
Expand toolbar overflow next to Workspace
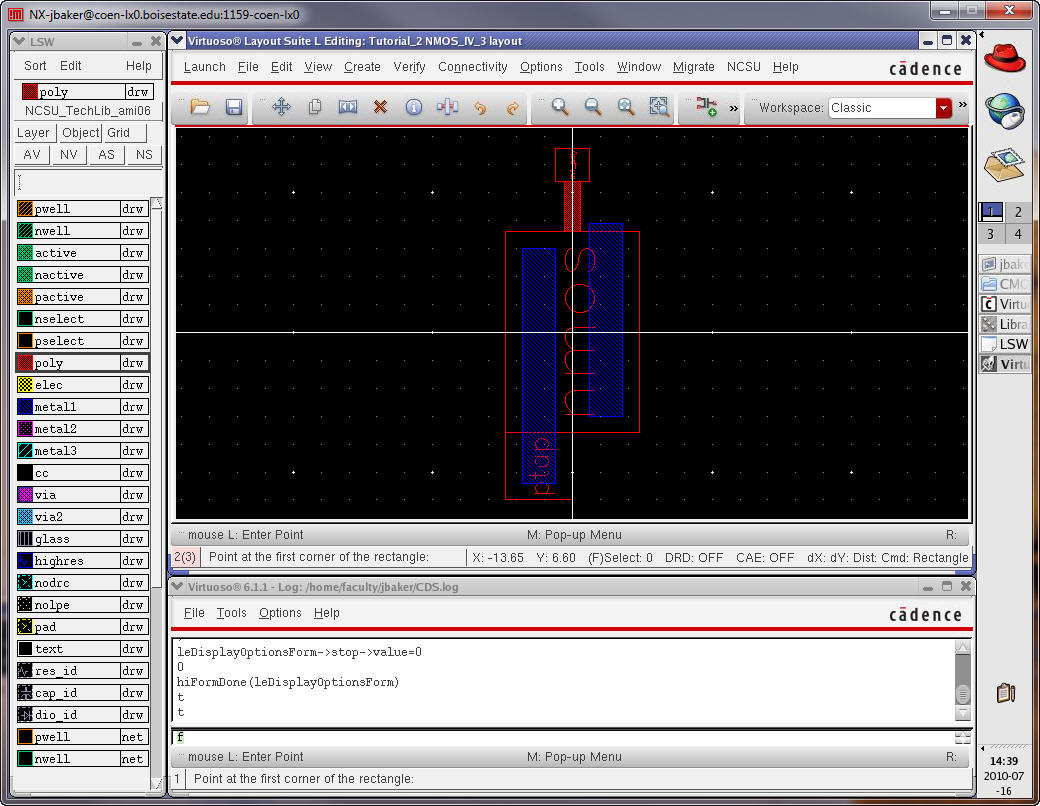click(x=963, y=105)
